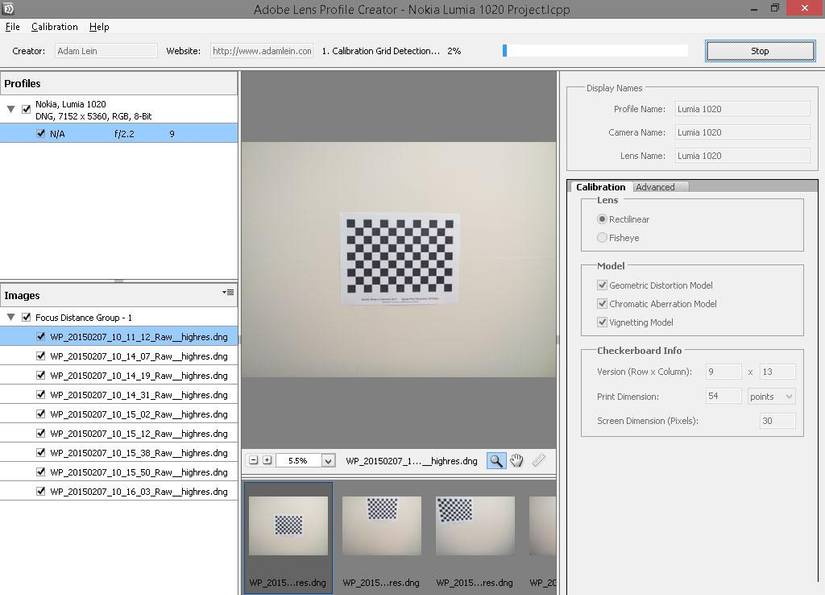Open the File menu
Screen dimensions: 825x595
(12, 27)
